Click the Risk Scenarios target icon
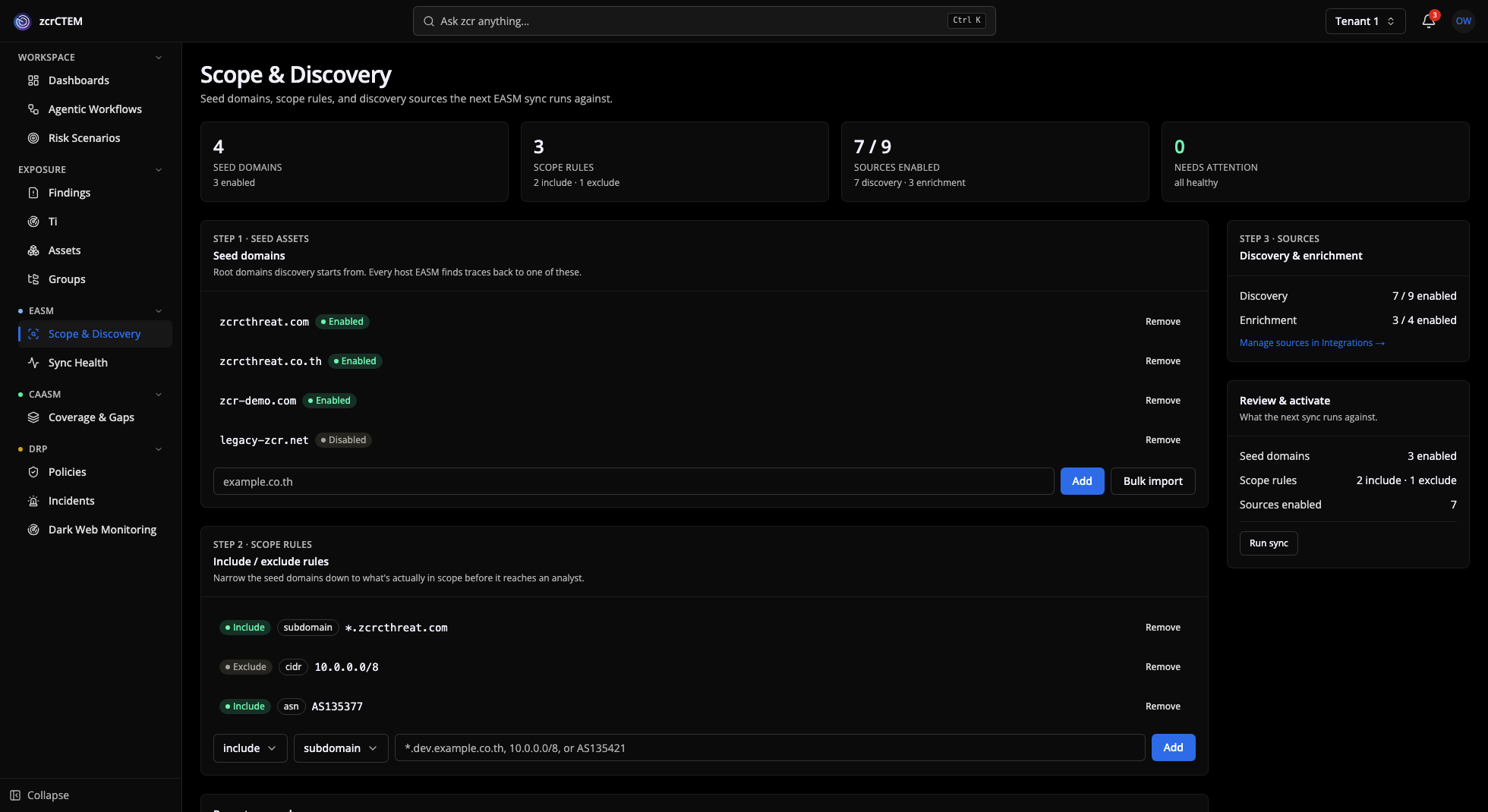This screenshot has height=812, width=1488. pyautogui.click(x=33, y=138)
